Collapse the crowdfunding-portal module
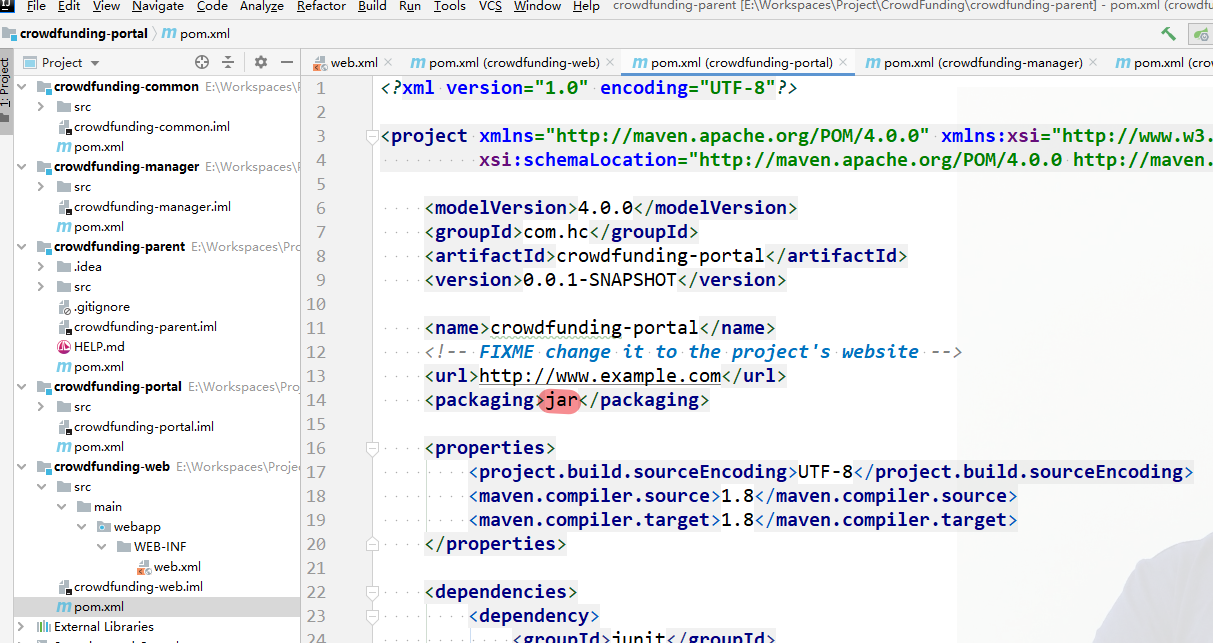1213x643 pixels. coord(22,387)
